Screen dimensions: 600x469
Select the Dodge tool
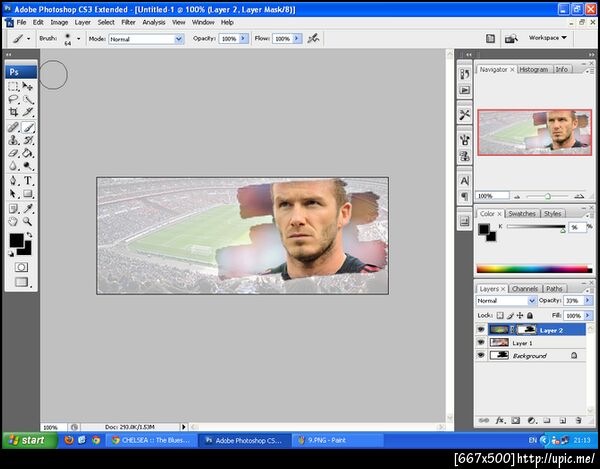tap(28, 166)
